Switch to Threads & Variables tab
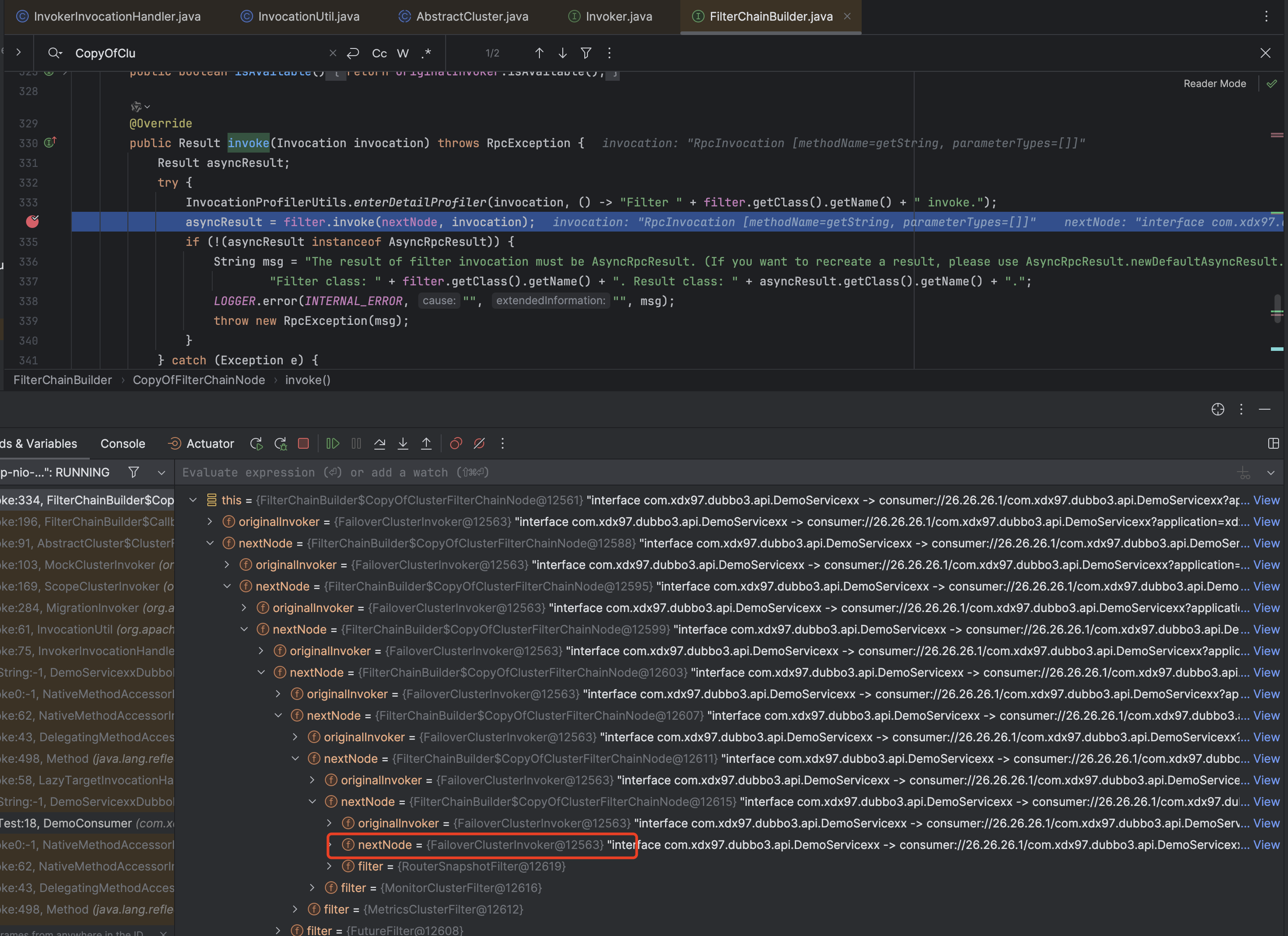The height and width of the screenshot is (936, 1288). tap(39, 444)
